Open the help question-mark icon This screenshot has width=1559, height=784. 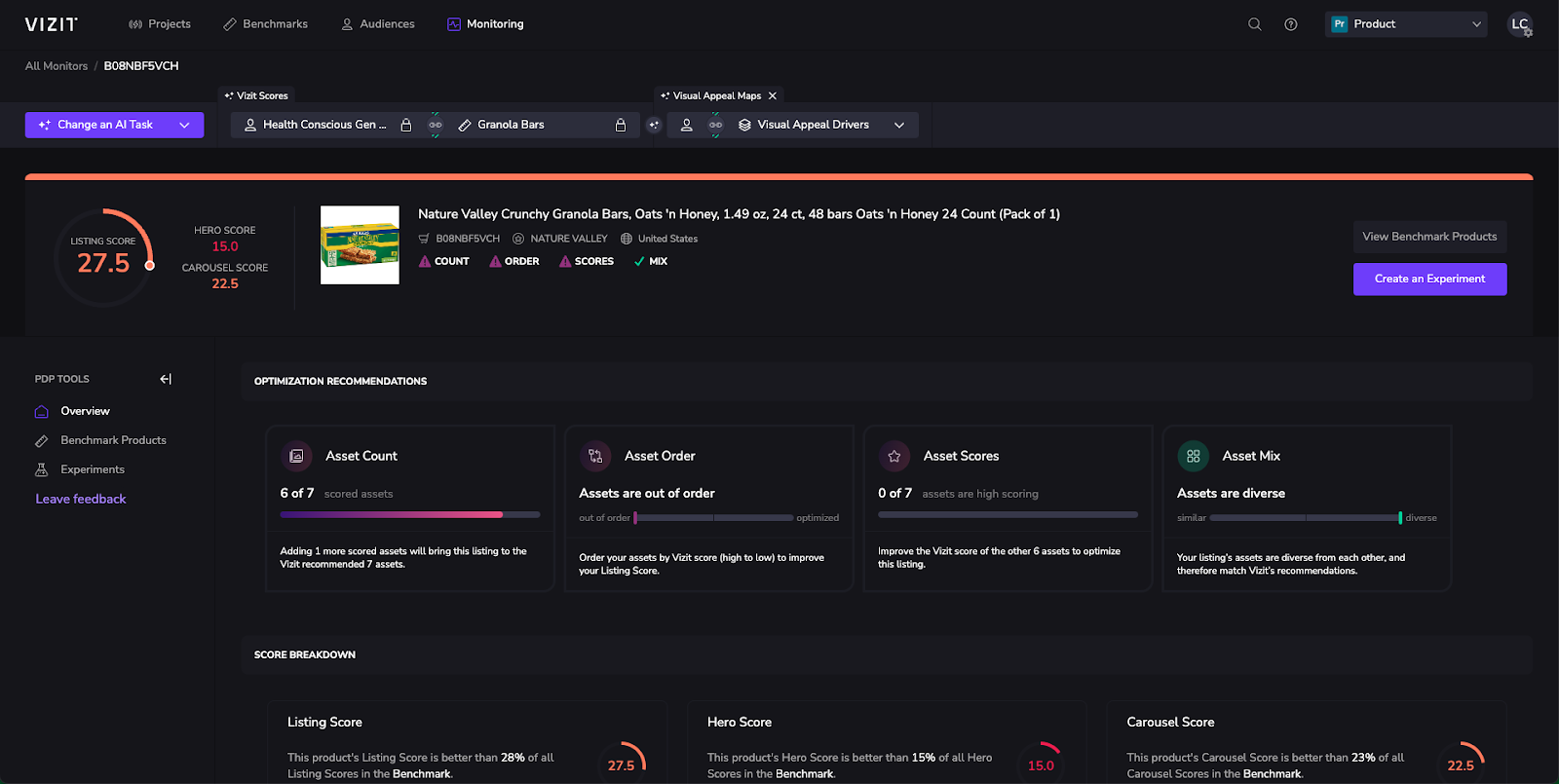tap(1291, 24)
